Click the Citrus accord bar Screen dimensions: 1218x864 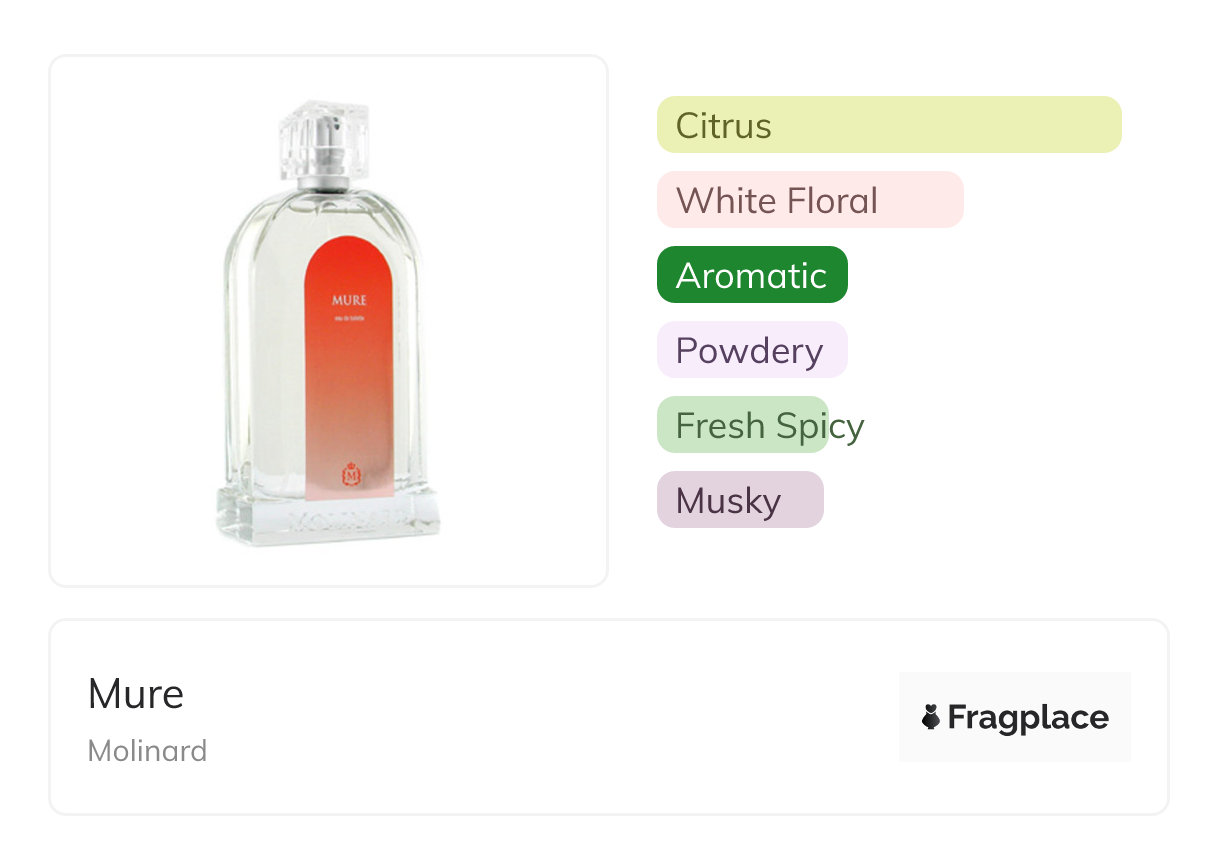pyautogui.click(x=888, y=125)
